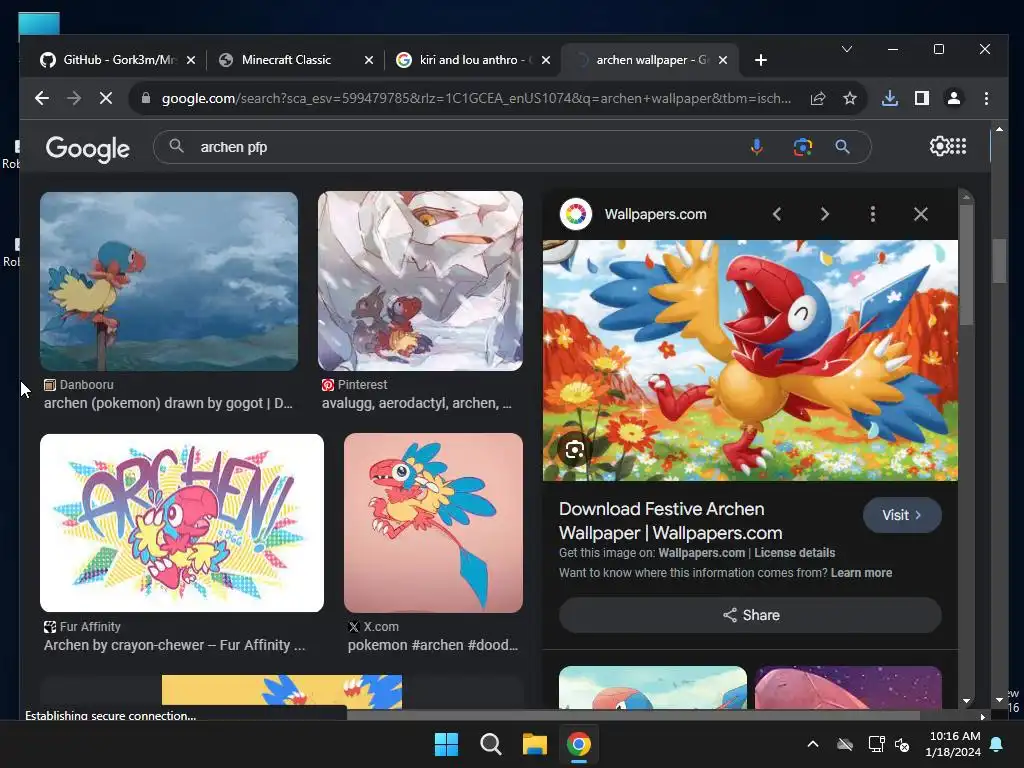Go to previous image in preview panel
This screenshot has height=768, width=1024.
click(776, 214)
